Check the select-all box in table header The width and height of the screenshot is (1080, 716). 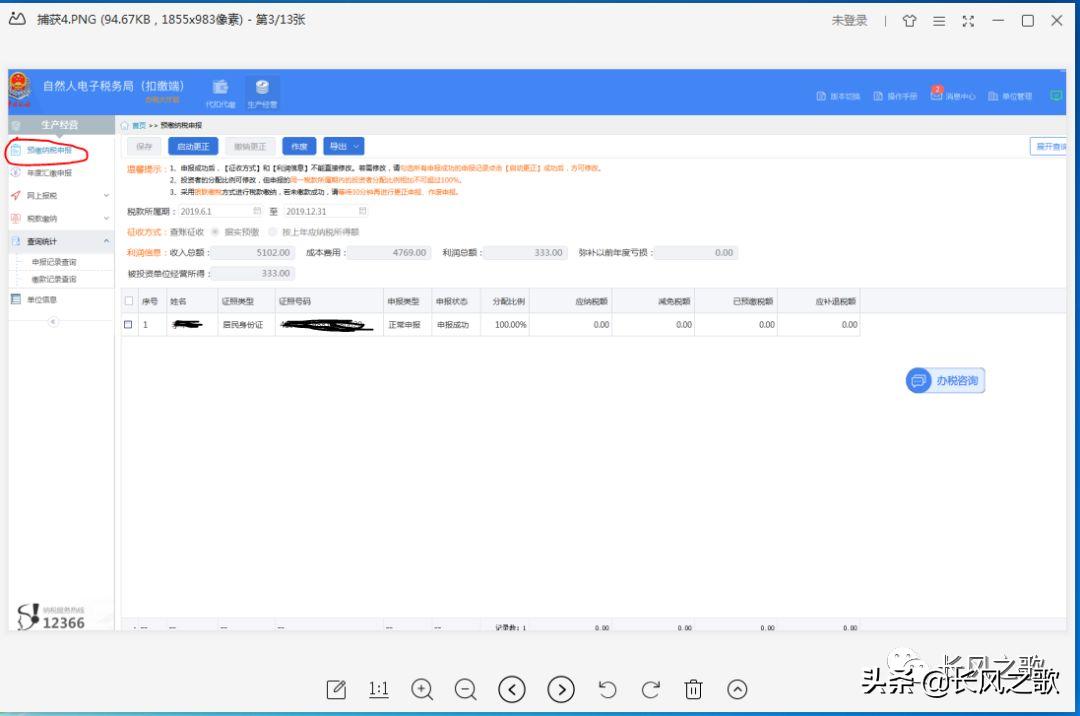(x=128, y=301)
